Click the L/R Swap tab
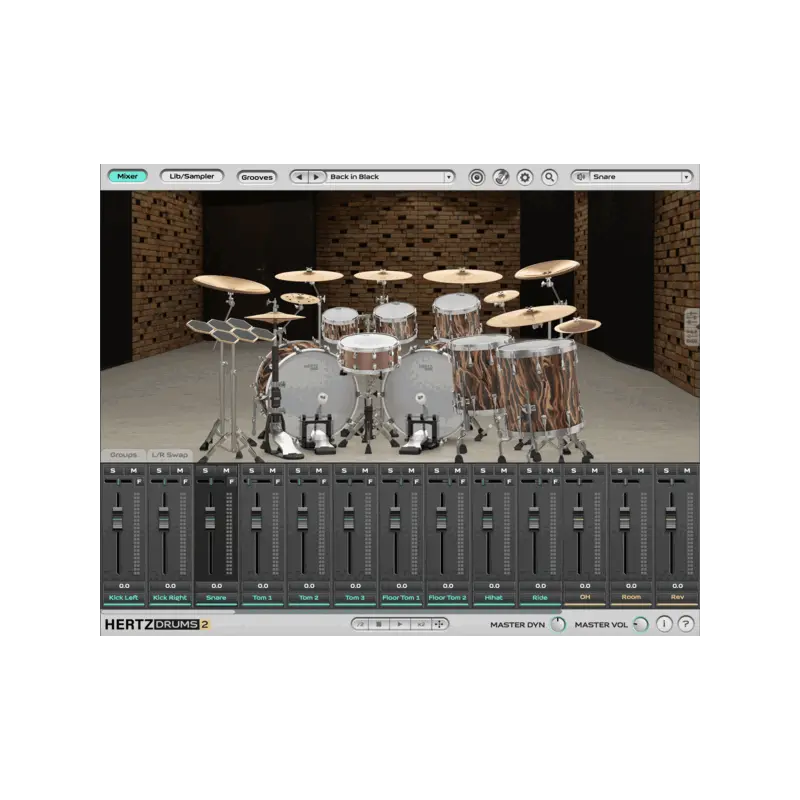800x800 pixels. click(170, 455)
